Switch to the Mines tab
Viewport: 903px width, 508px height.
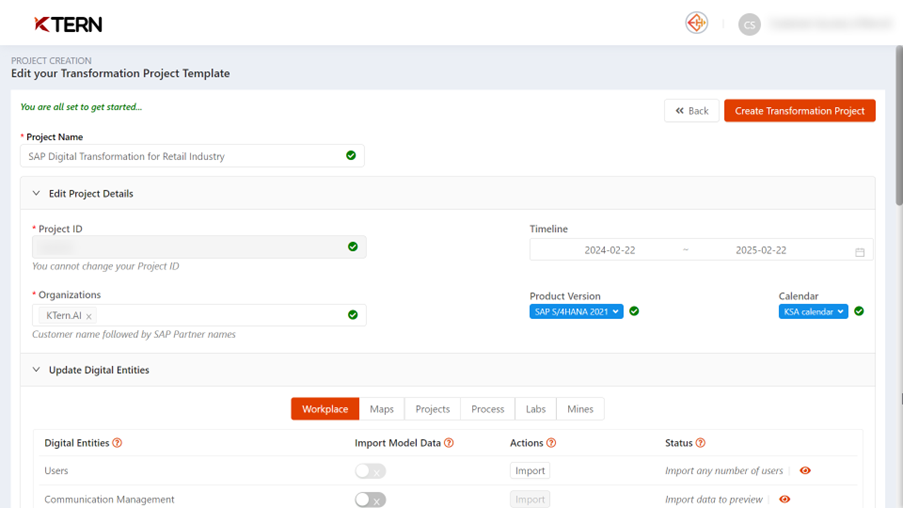click(x=580, y=409)
